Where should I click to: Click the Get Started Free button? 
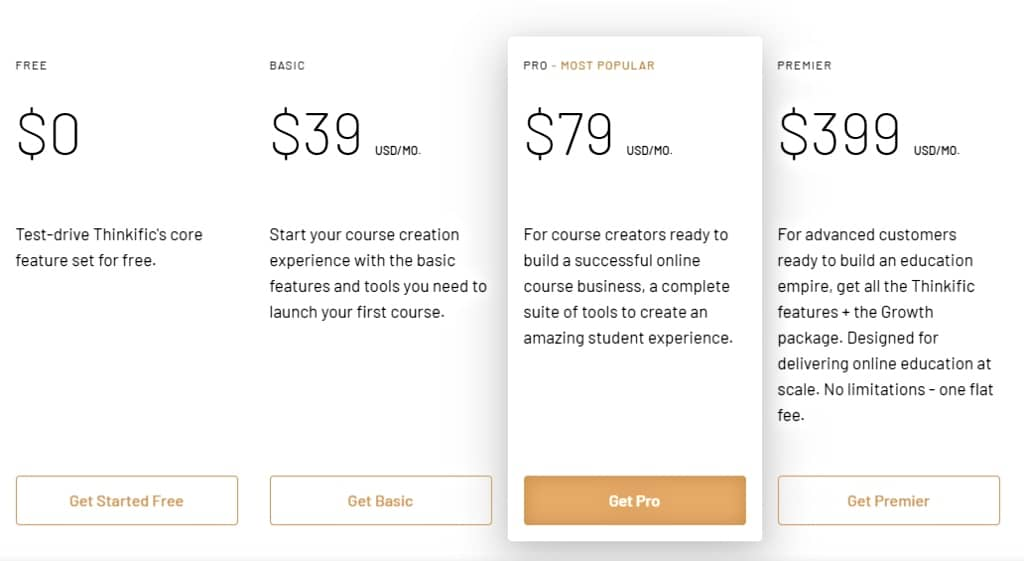127,500
